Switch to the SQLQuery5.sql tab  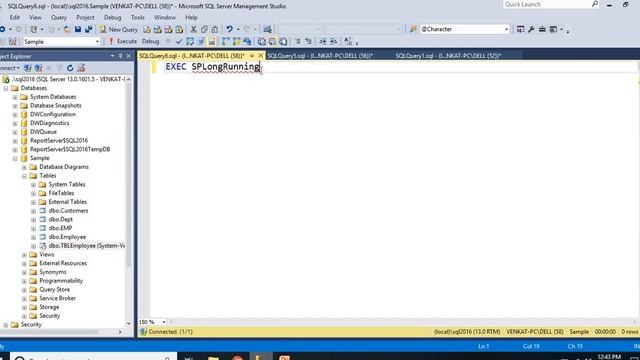[x=320, y=56]
